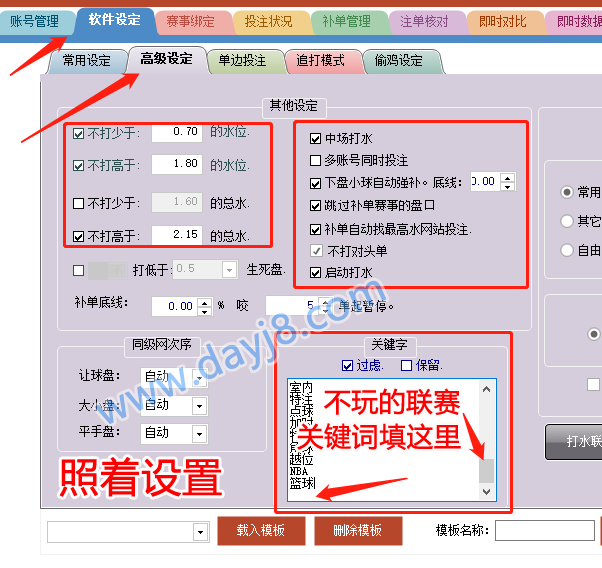602x568 pixels.
Task: Open the 补单管理 tab
Action: (347, 22)
